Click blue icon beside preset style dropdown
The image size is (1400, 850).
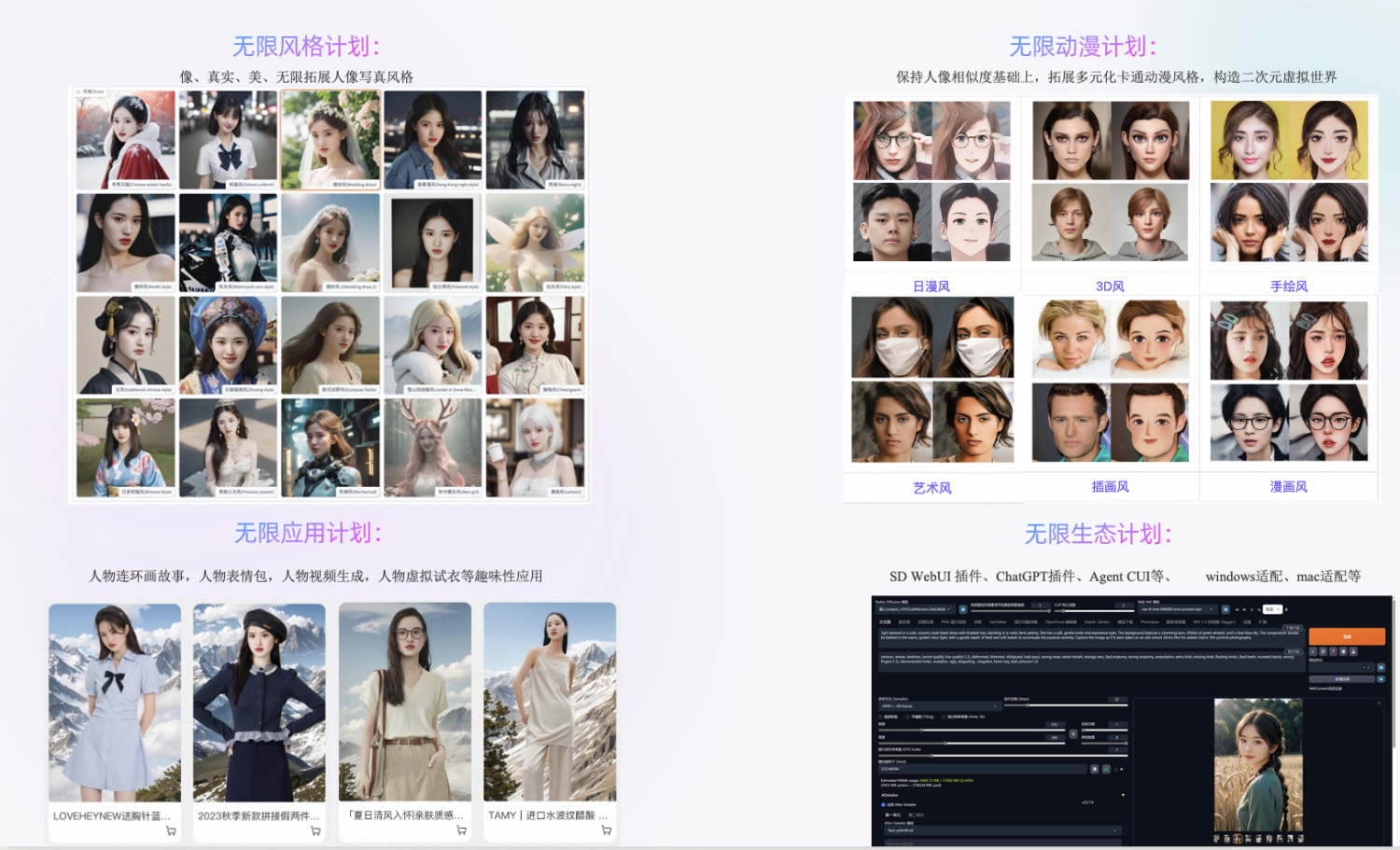pos(1381,668)
